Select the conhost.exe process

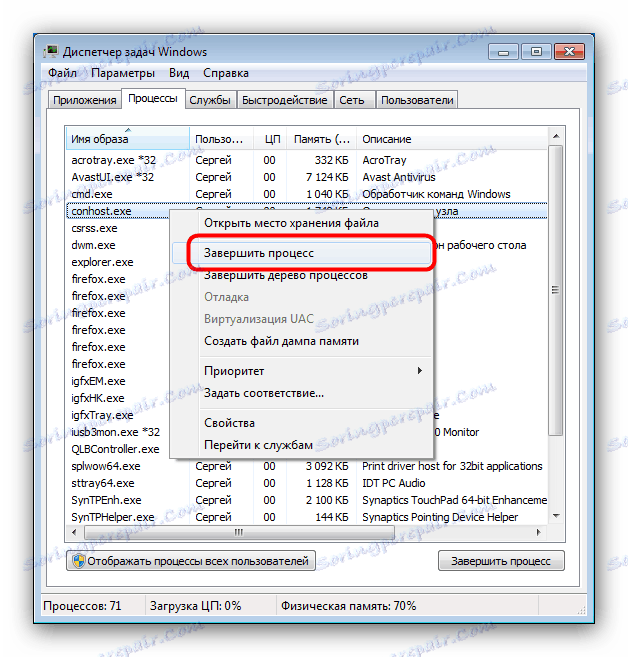(101, 211)
